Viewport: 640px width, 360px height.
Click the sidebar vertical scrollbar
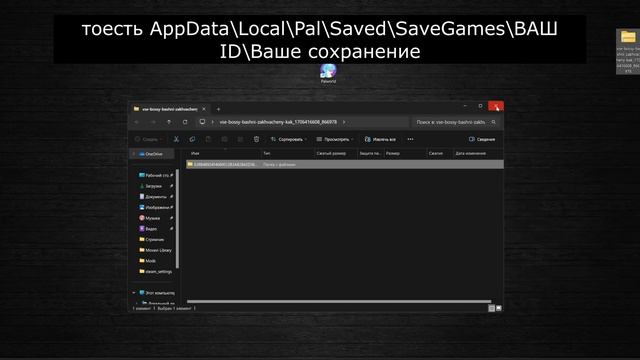tap(177, 218)
